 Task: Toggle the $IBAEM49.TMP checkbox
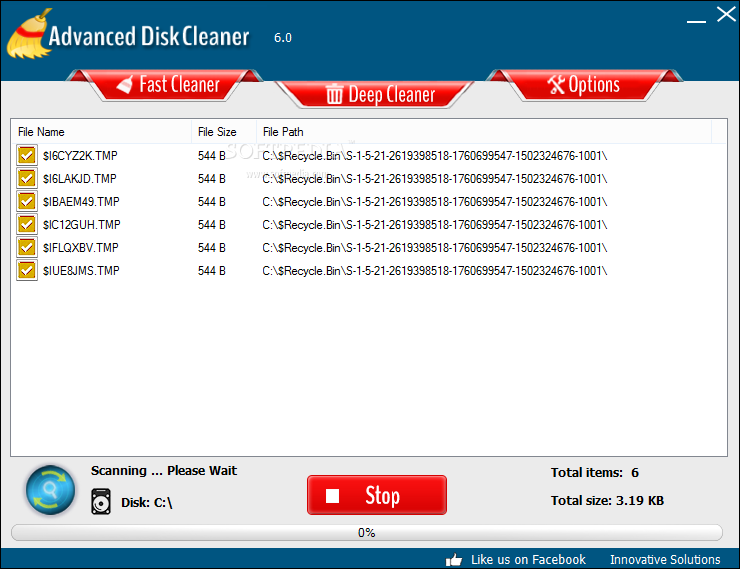27,201
